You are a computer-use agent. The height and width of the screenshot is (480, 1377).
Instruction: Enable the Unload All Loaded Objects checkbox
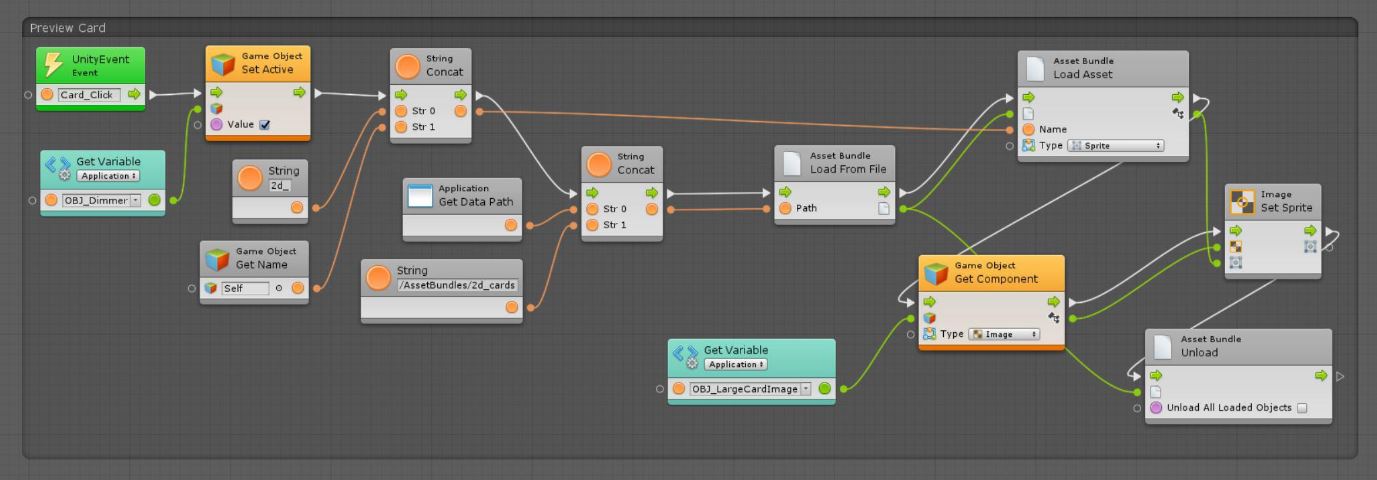tap(1301, 408)
